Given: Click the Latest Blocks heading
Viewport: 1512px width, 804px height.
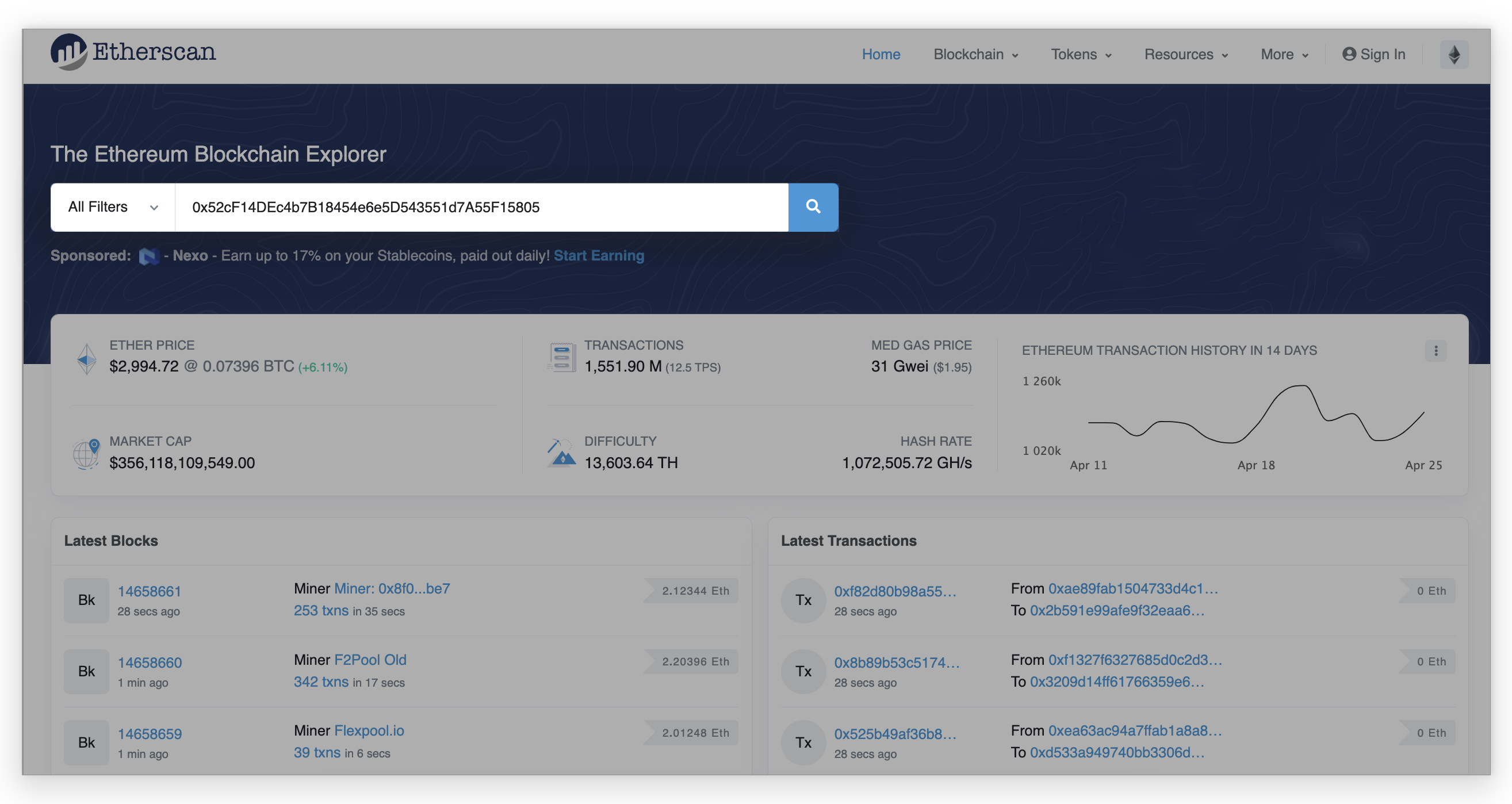Looking at the screenshot, I should click(x=111, y=541).
